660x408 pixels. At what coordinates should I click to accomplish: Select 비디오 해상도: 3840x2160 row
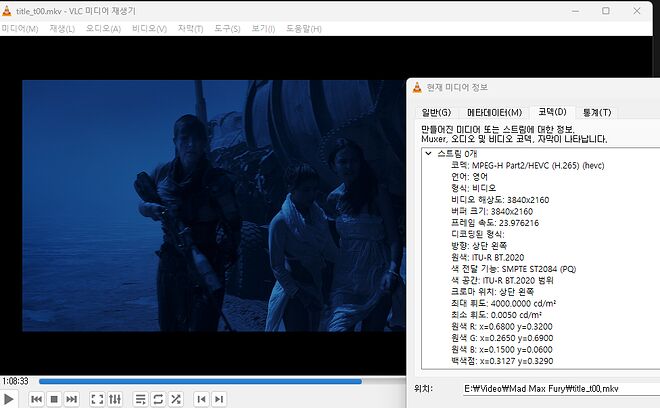click(x=500, y=200)
